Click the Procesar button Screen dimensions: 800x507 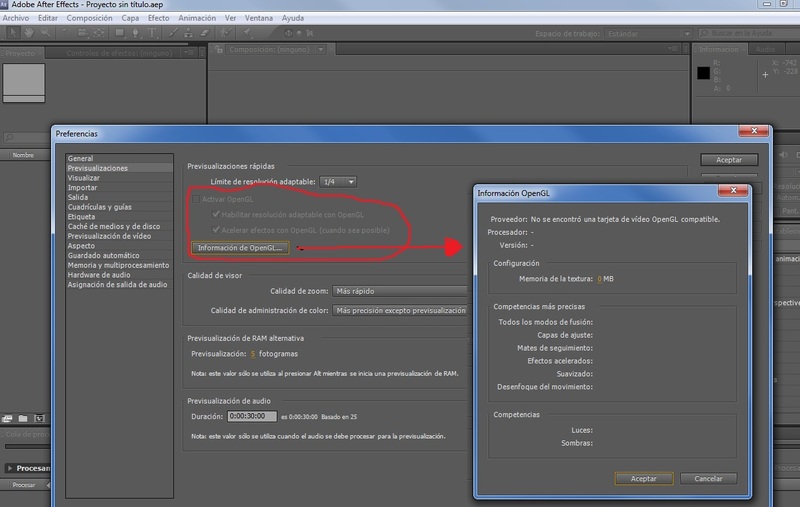[24, 485]
